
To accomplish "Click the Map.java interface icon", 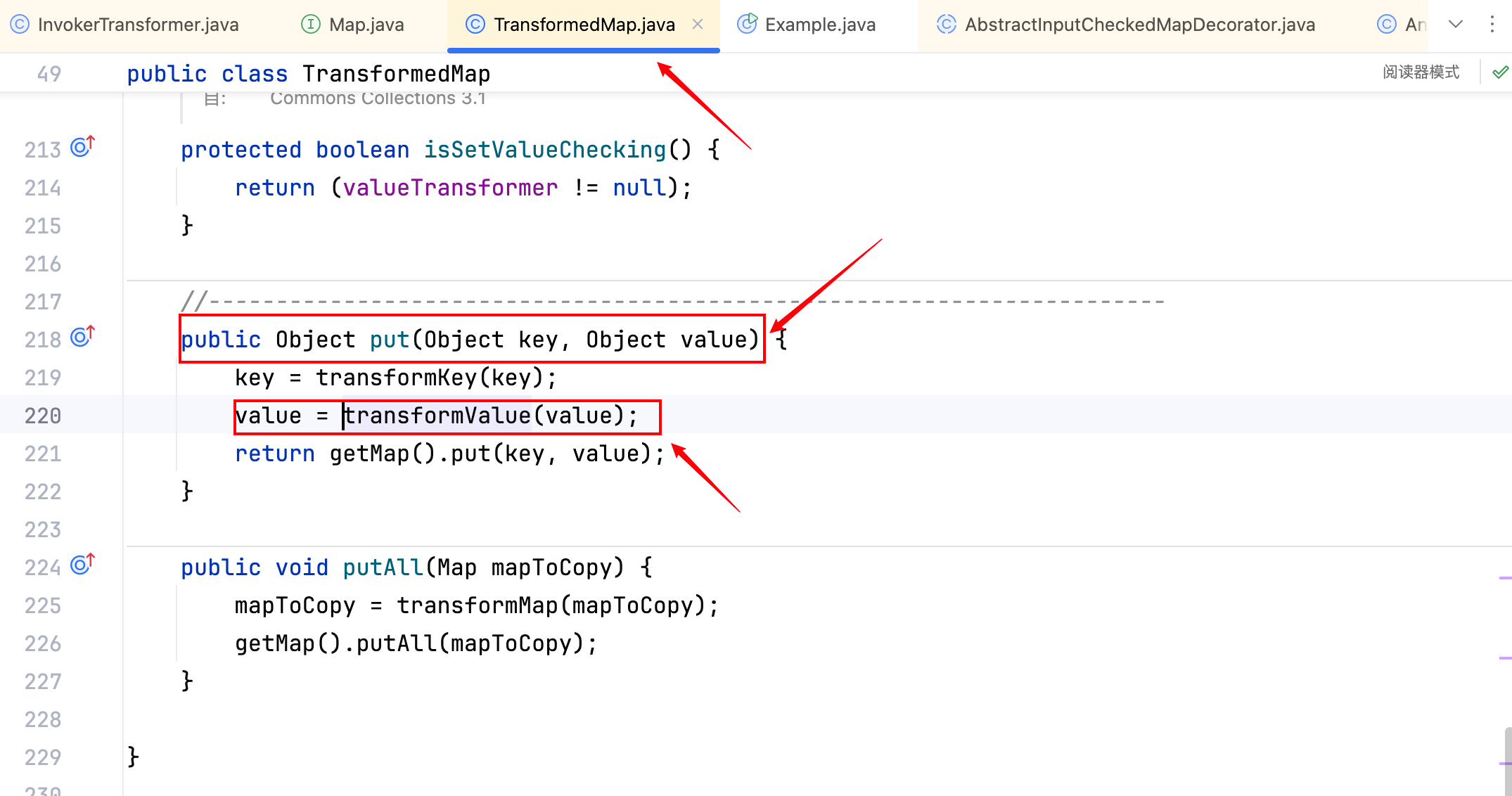I will 310,25.
